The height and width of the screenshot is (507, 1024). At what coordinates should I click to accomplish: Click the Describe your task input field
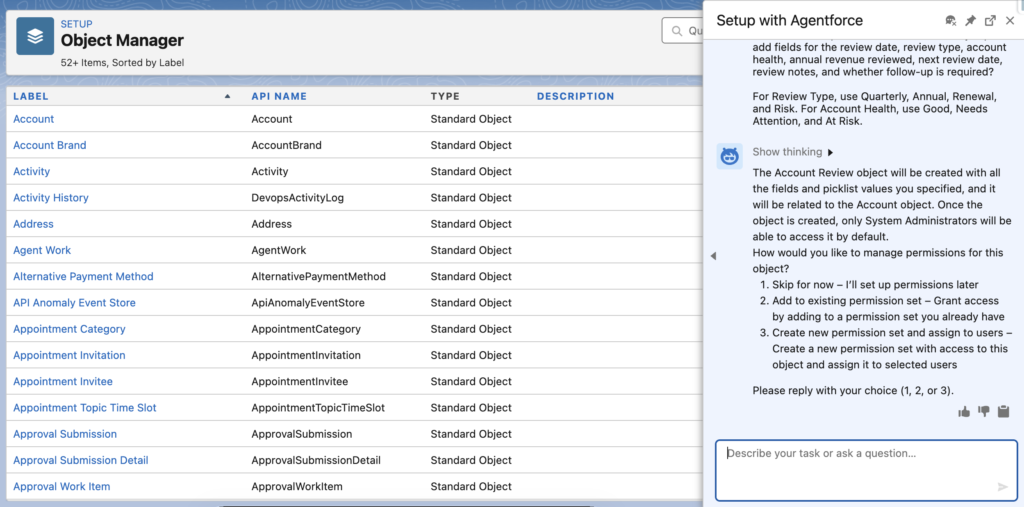coord(866,470)
